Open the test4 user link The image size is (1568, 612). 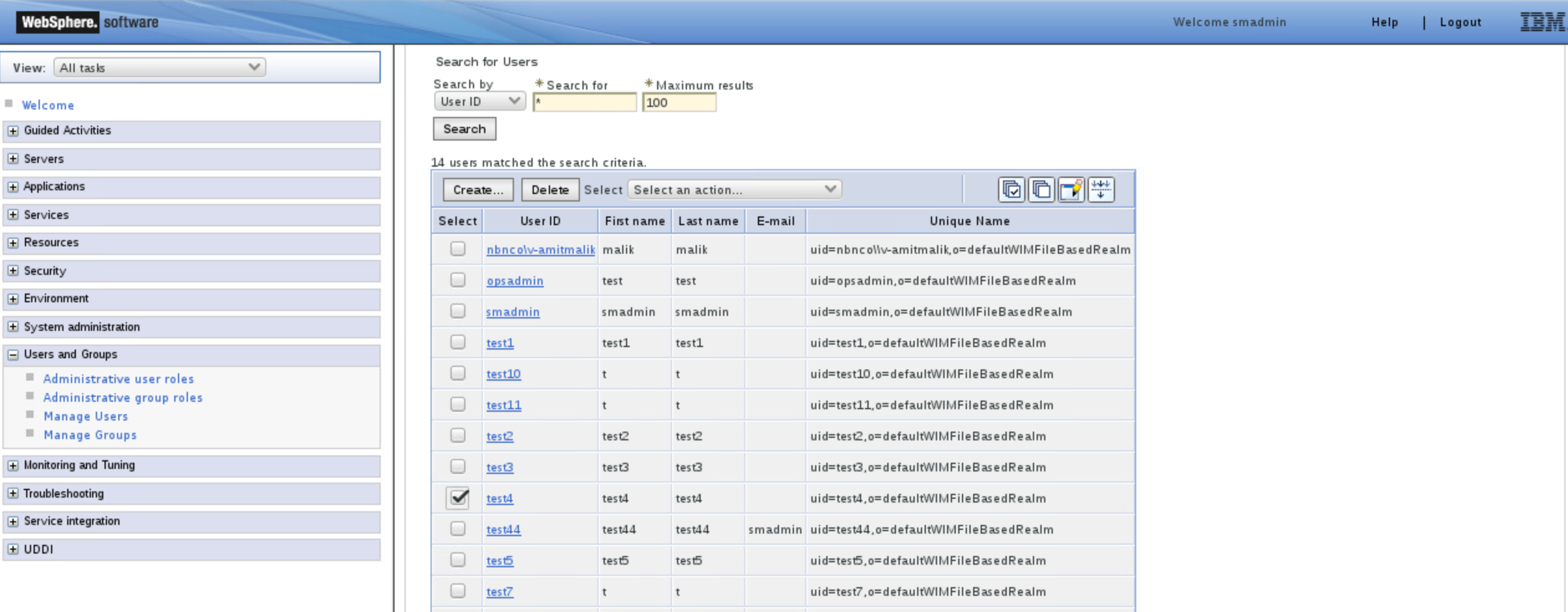click(x=500, y=498)
